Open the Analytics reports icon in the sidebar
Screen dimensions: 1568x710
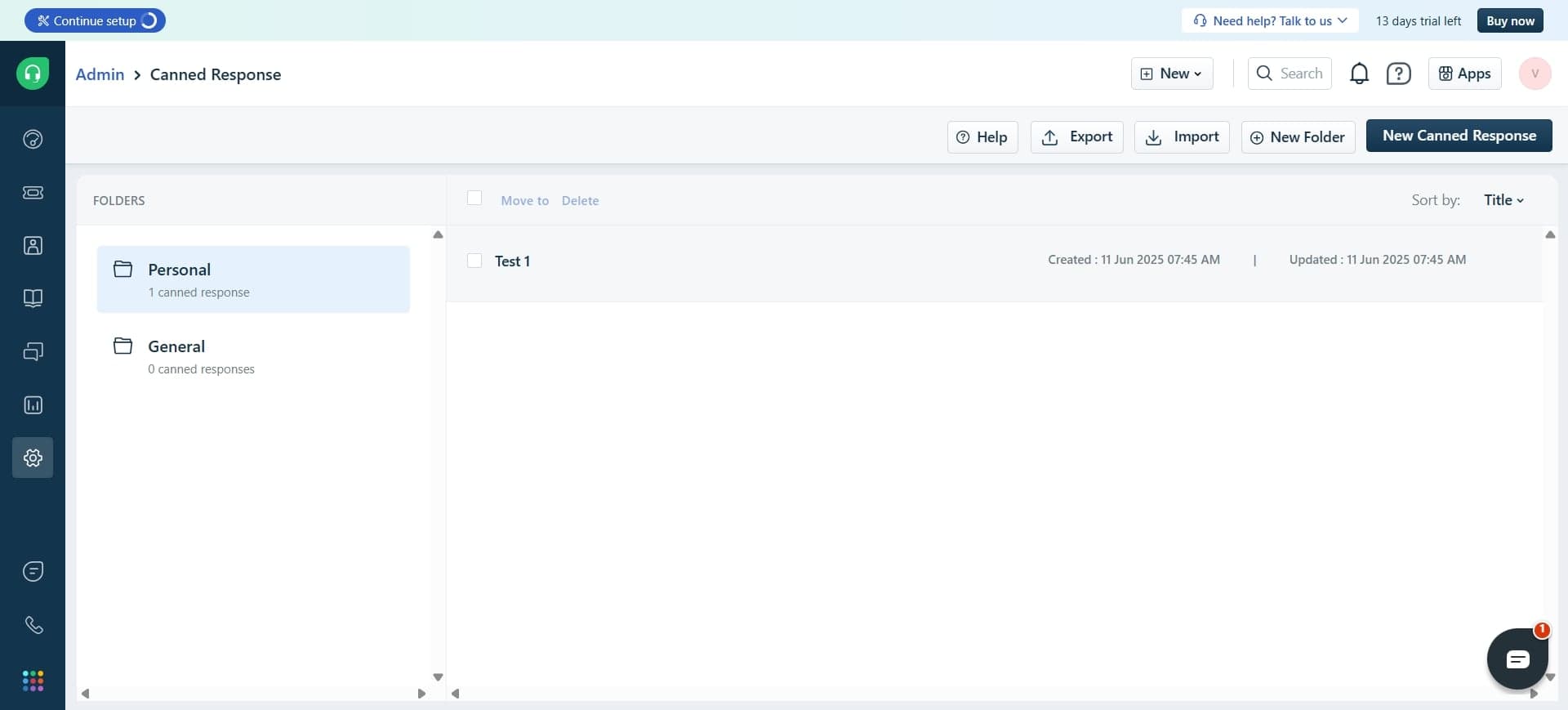pos(33,405)
